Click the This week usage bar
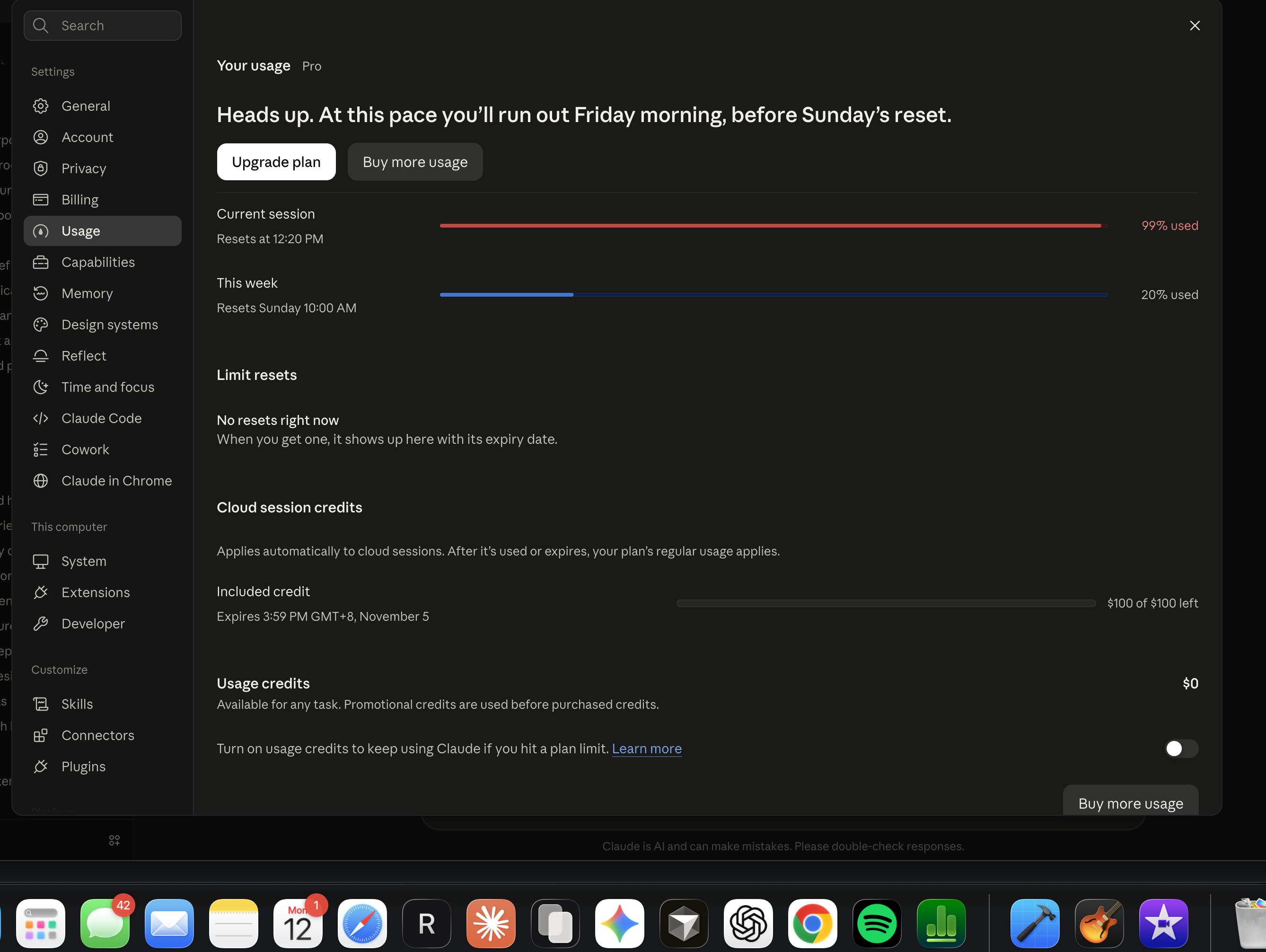 pyautogui.click(x=773, y=295)
